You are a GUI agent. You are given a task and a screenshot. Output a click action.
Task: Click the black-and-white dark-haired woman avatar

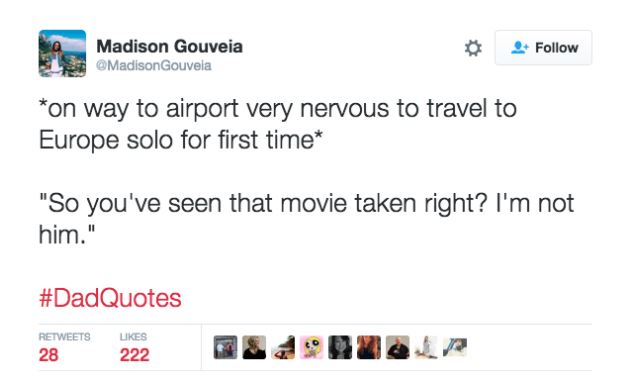[340, 348]
